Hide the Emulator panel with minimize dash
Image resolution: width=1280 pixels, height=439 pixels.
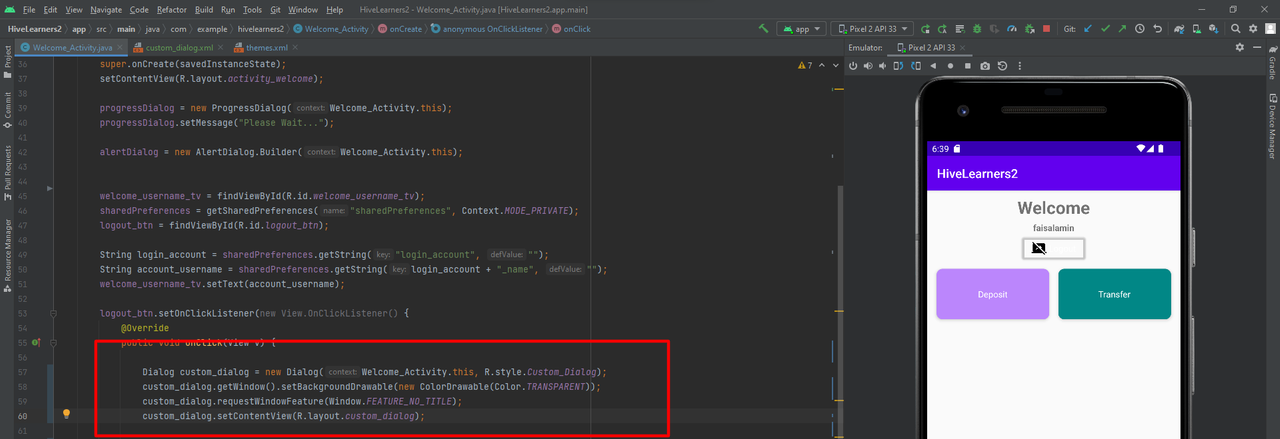pyautogui.click(x=1257, y=47)
